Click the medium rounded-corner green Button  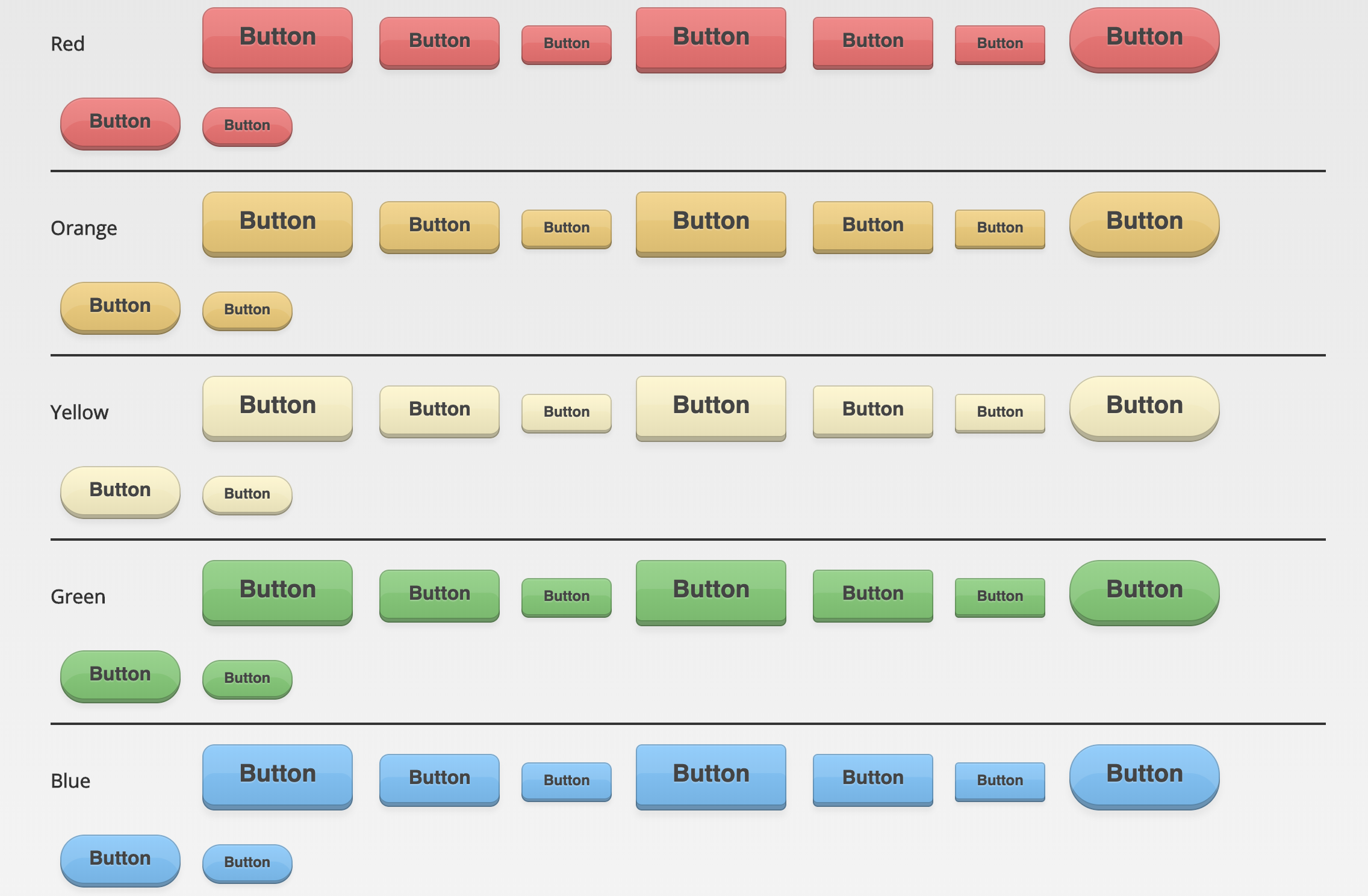coord(440,596)
